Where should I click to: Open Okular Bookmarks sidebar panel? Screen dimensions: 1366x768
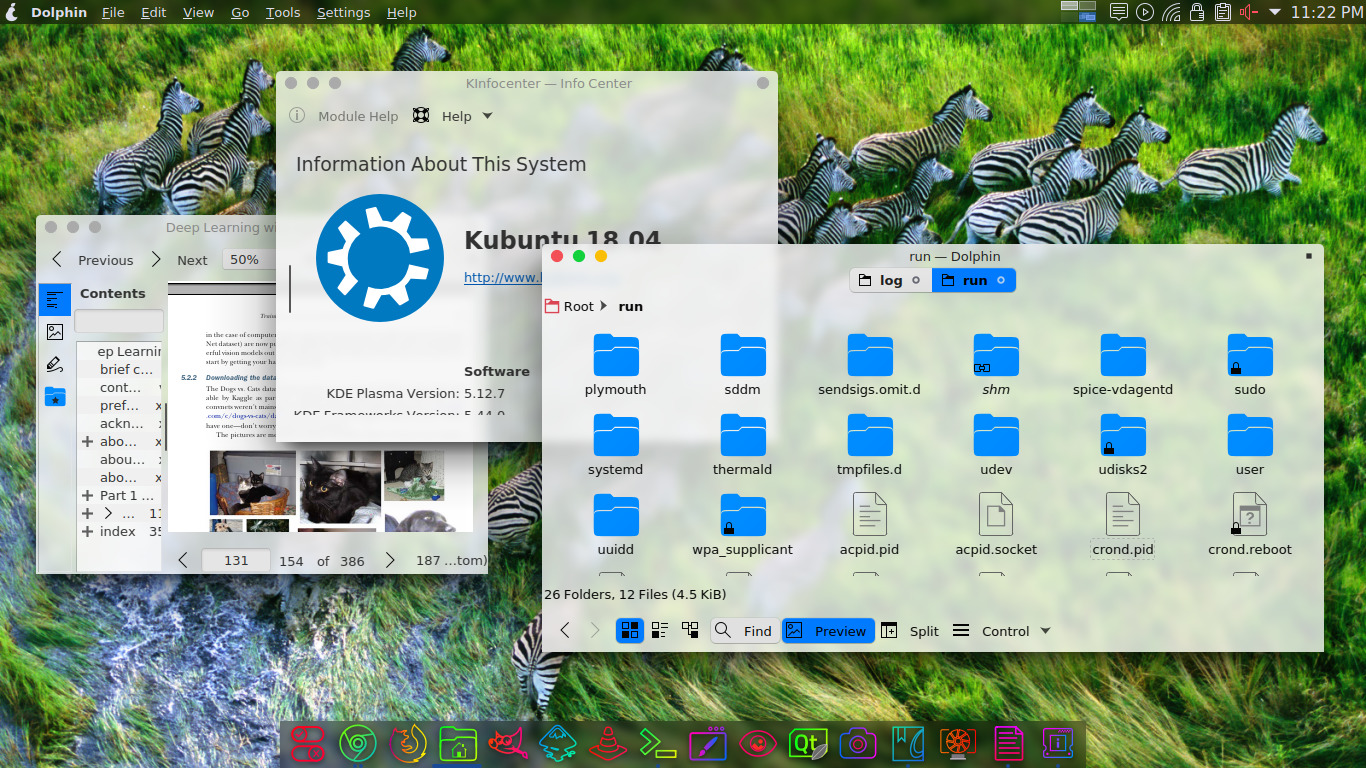tap(55, 396)
